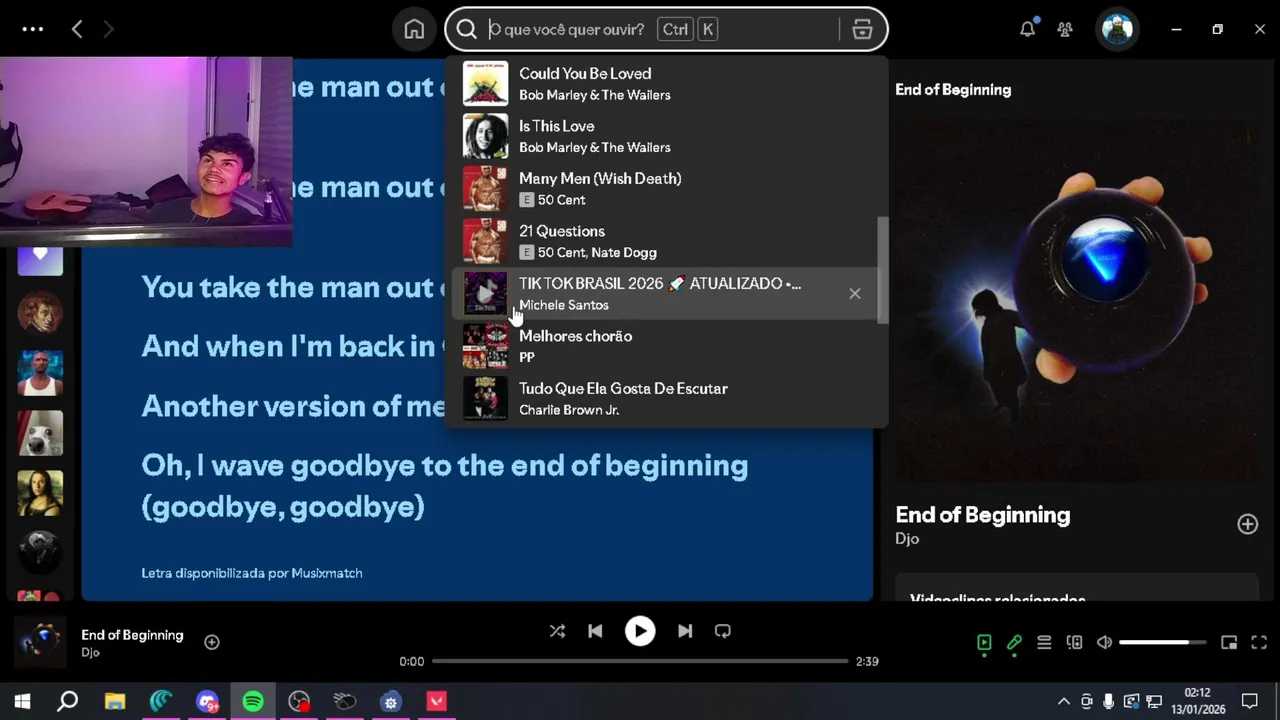
Task: Open the Chopin portrait item in sidebar
Action: tap(40, 313)
